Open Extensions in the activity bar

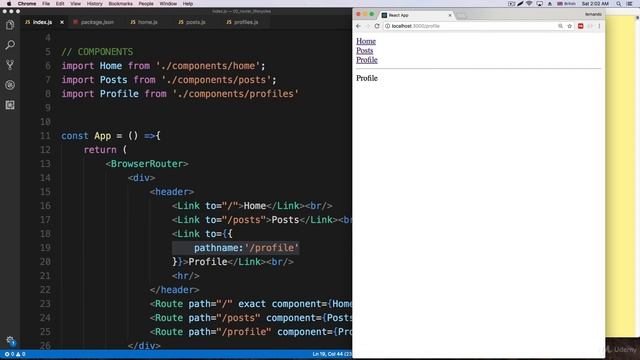point(10,105)
